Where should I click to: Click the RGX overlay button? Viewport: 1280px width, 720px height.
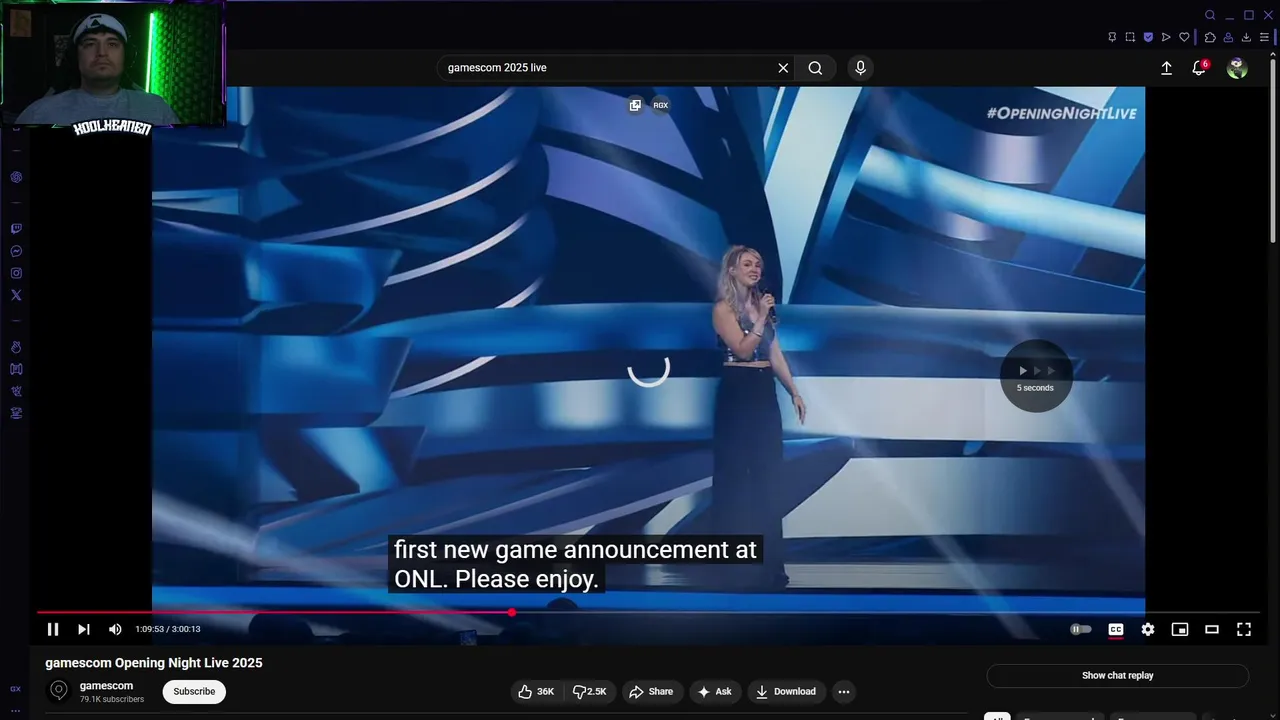click(660, 105)
